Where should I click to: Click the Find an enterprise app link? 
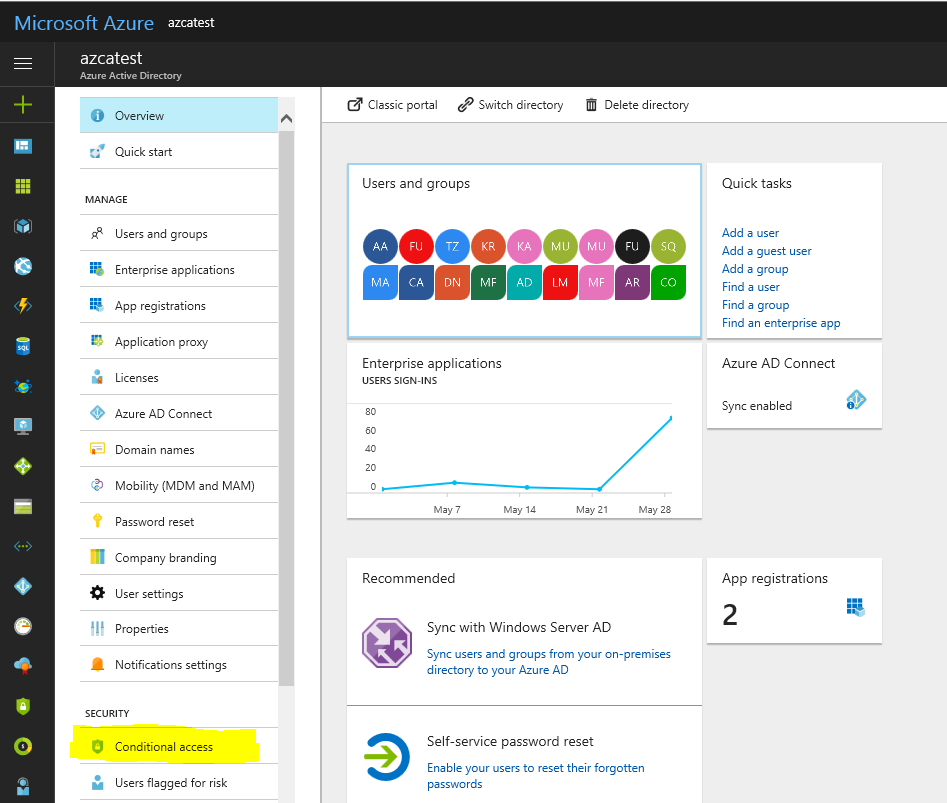tap(781, 323)
